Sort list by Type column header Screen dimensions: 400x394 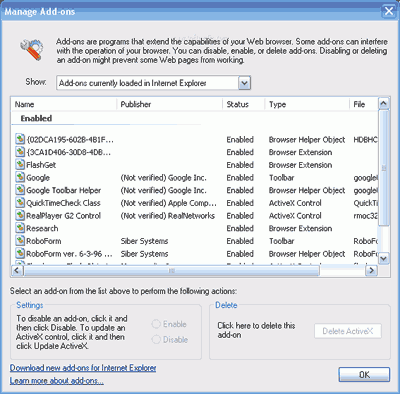[307, 104]
